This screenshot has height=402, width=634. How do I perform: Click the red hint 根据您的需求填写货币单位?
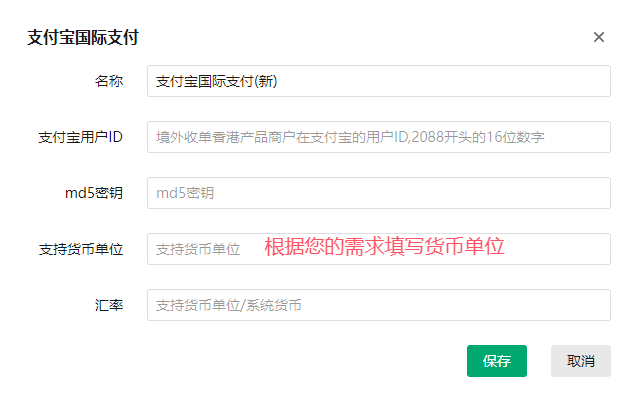384,246
